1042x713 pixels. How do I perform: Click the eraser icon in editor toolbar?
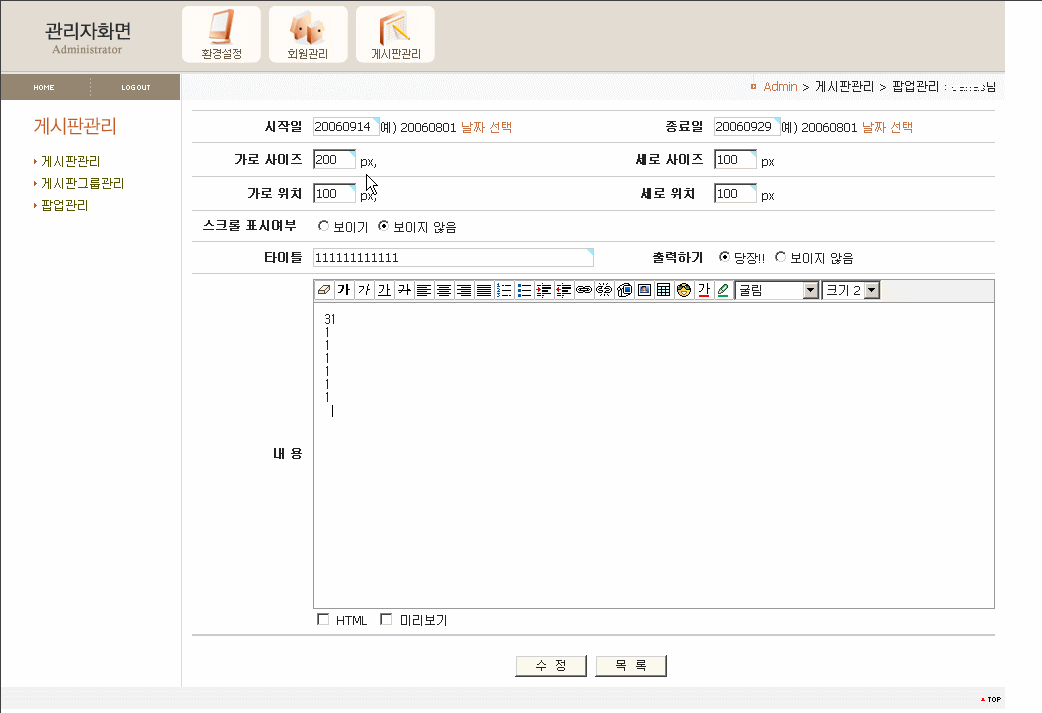pyautogui.click(x=324, y=290)
